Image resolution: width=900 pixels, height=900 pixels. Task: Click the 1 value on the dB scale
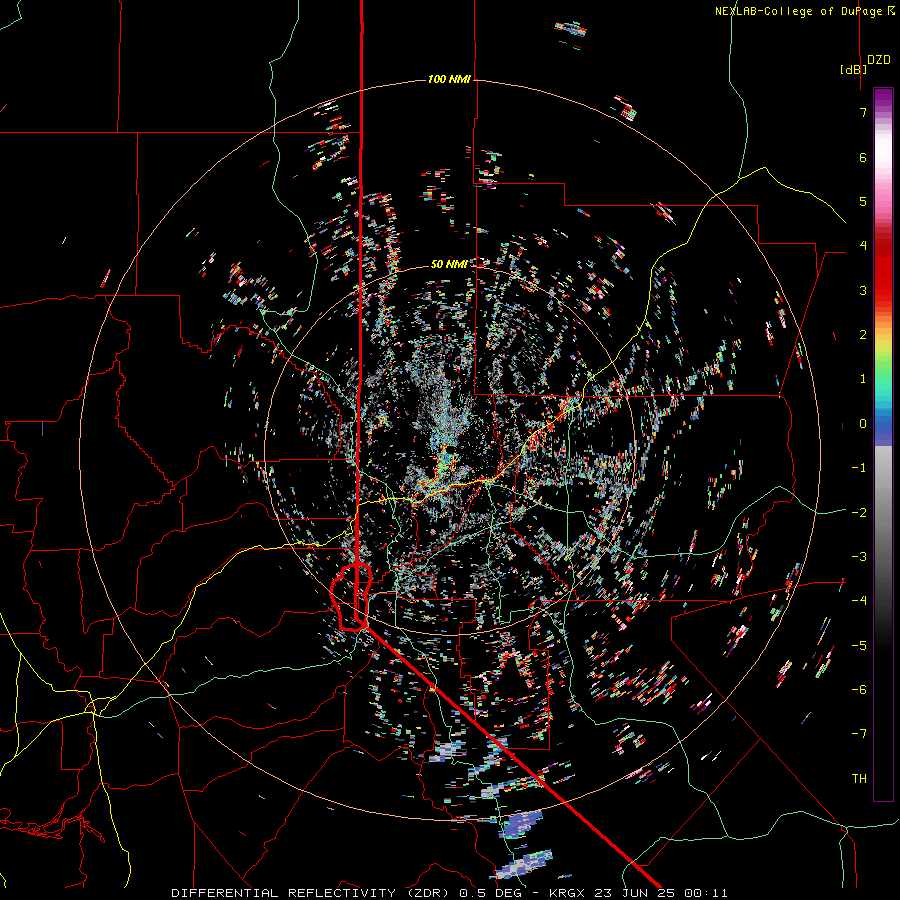[x=863, y=379]
